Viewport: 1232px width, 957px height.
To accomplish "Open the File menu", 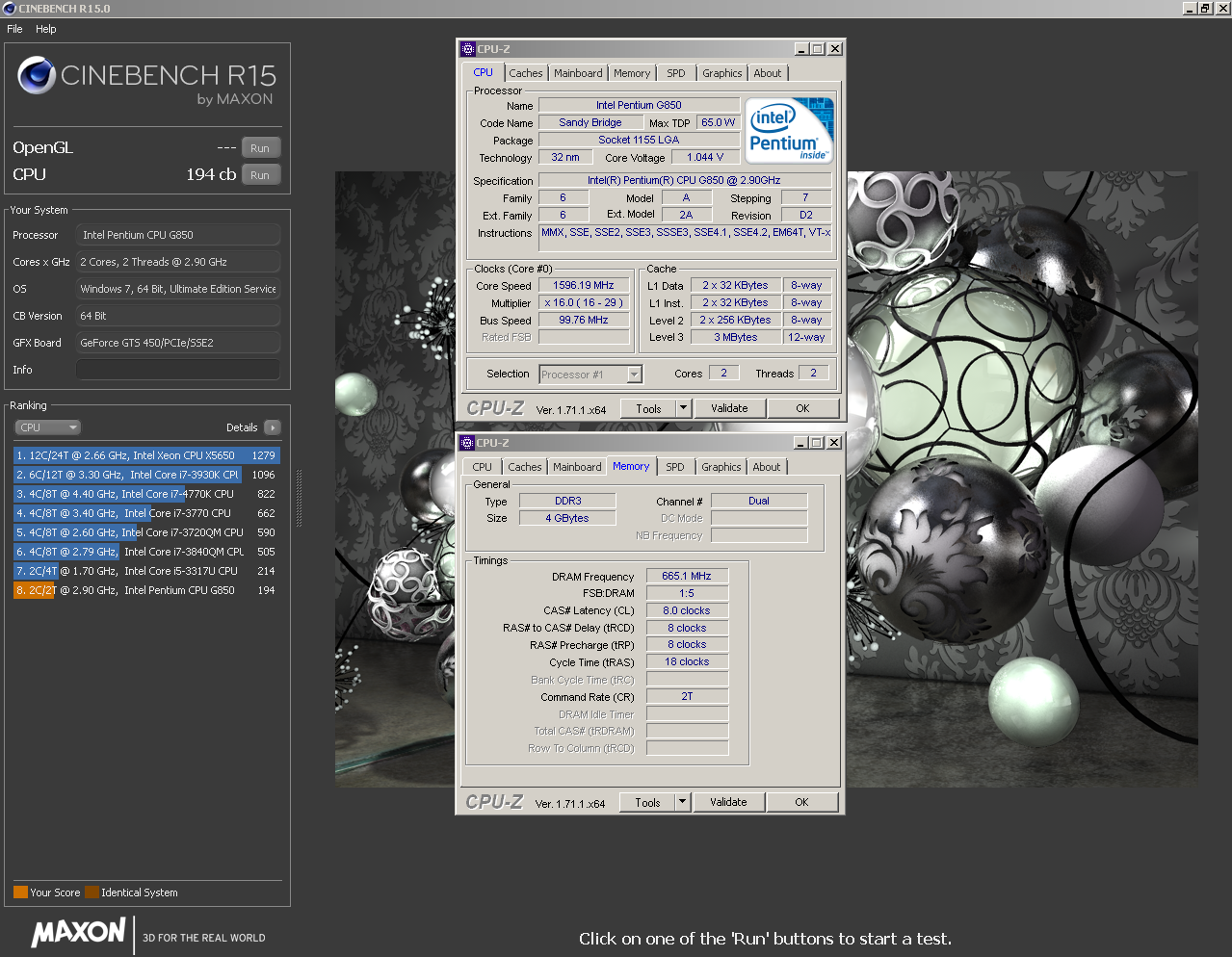I will 14,29.
